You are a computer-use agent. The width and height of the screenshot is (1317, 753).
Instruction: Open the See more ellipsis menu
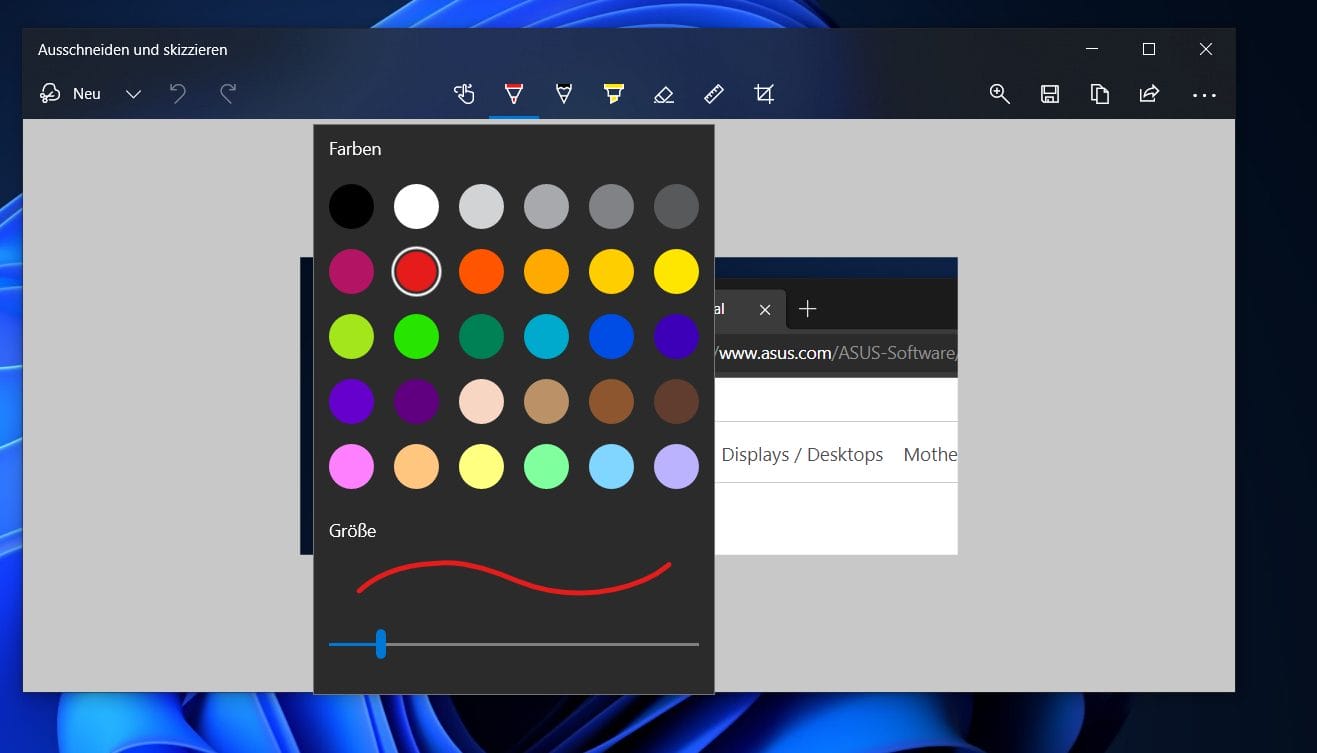(x=1204, y=95)
